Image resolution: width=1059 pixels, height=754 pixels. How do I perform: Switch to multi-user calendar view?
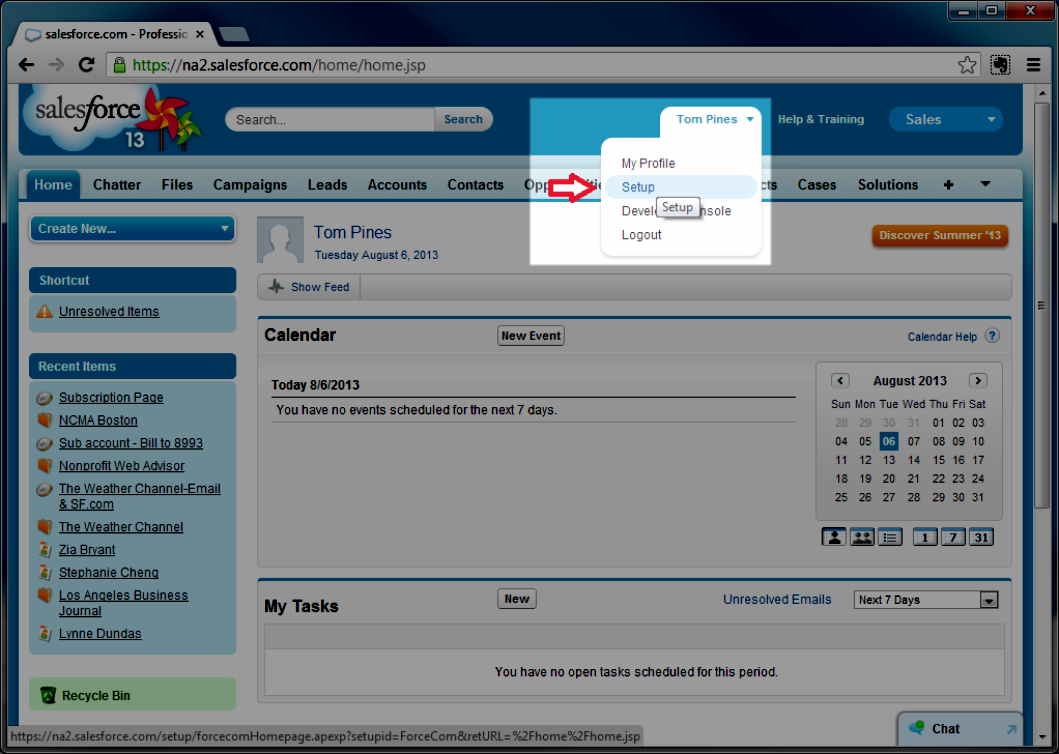pos(862,537)
